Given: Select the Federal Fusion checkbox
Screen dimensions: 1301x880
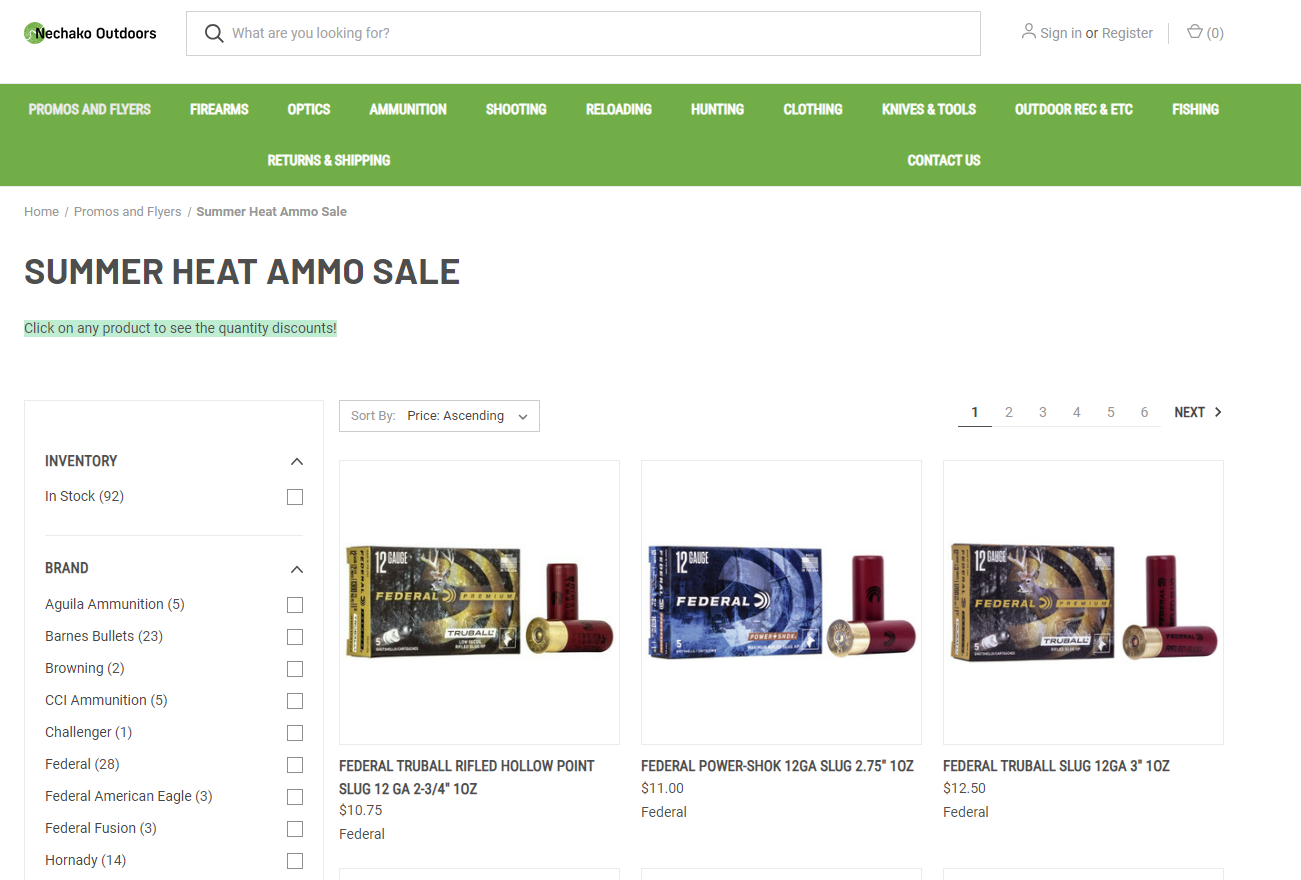Looking at the screenshot, I should point(295,829).
